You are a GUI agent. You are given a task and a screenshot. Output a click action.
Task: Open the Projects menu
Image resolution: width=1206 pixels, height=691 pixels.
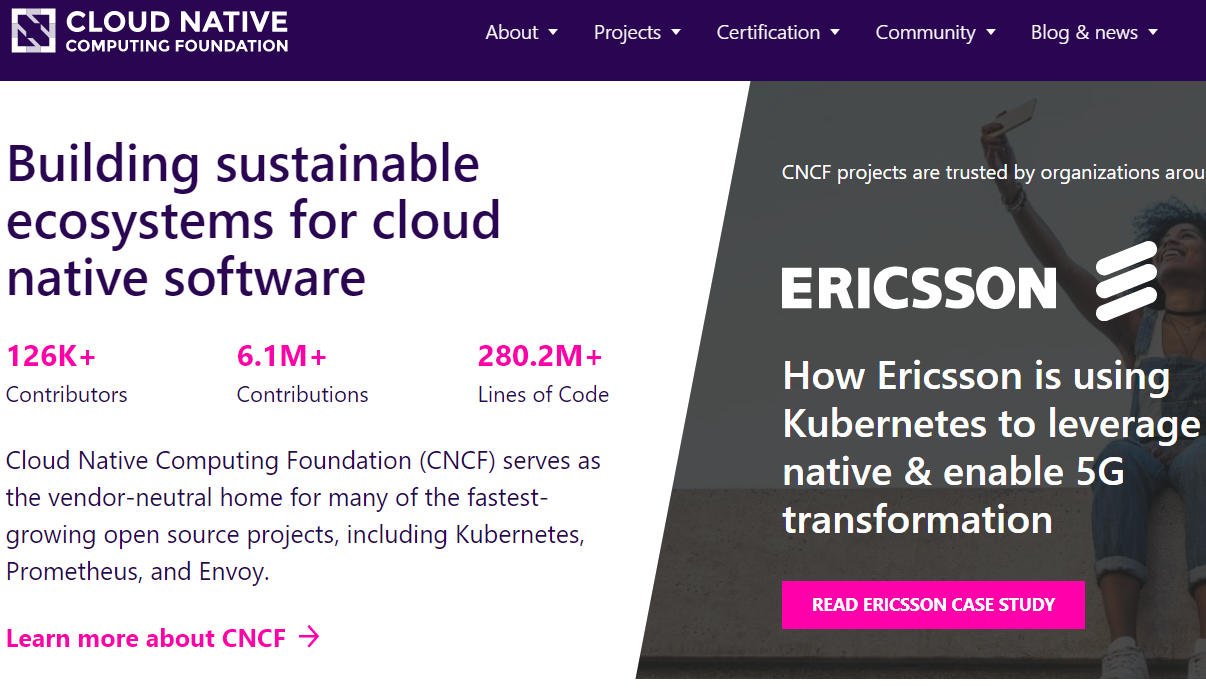pyautogui.click(x=627, y=32)
